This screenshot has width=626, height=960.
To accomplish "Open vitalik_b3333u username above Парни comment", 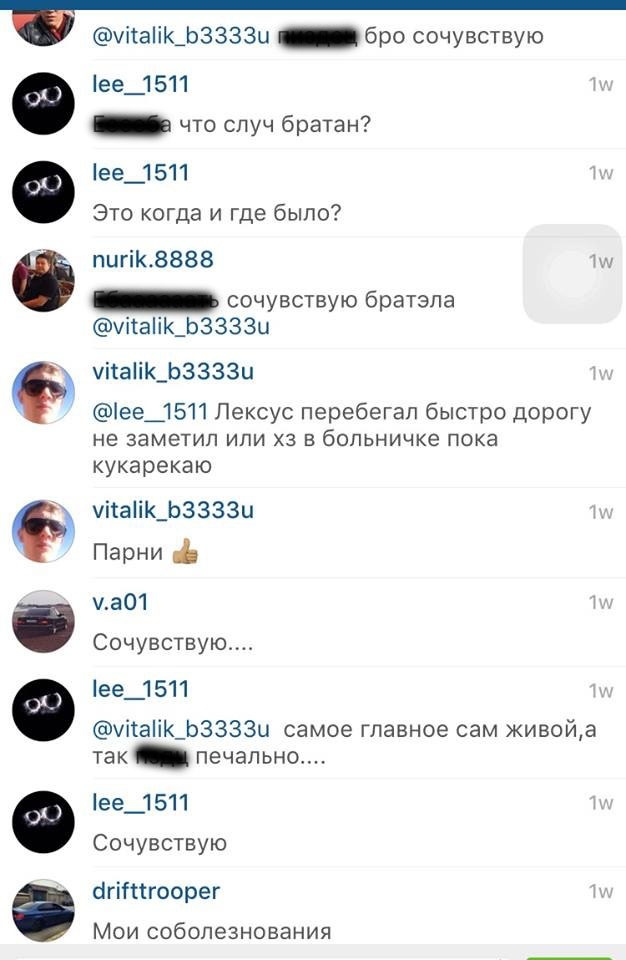I will pyautogui.click(x=173, y=511).
